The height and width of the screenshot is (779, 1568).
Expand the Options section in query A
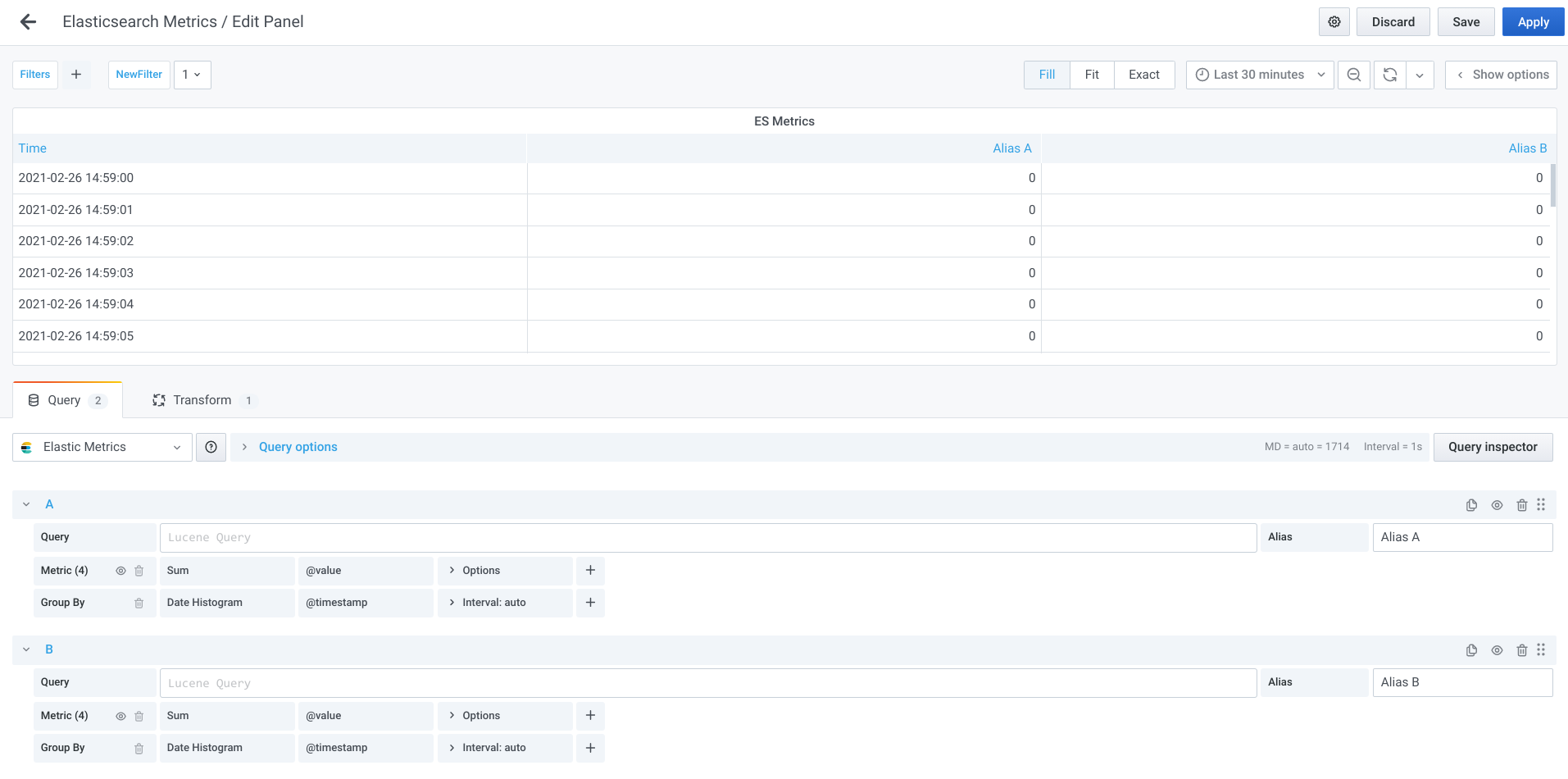coord(479,570)
